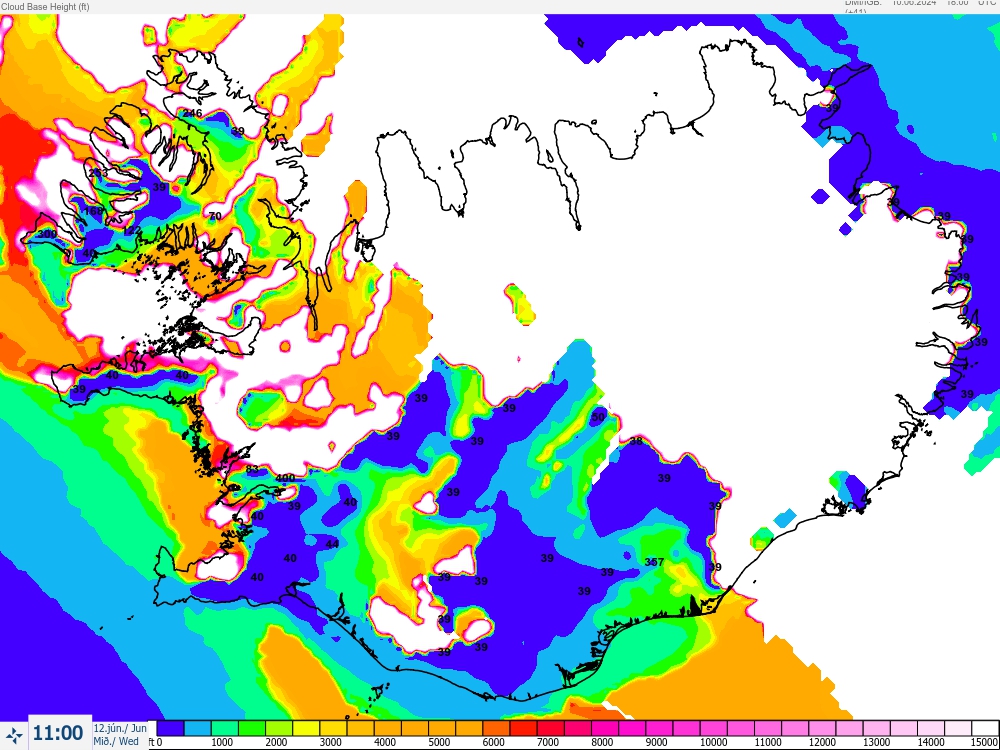Viewport: 1000px width, 750px height.
Task: Click the Cloud Base Height (ft) title
Action: click(45, 6)
